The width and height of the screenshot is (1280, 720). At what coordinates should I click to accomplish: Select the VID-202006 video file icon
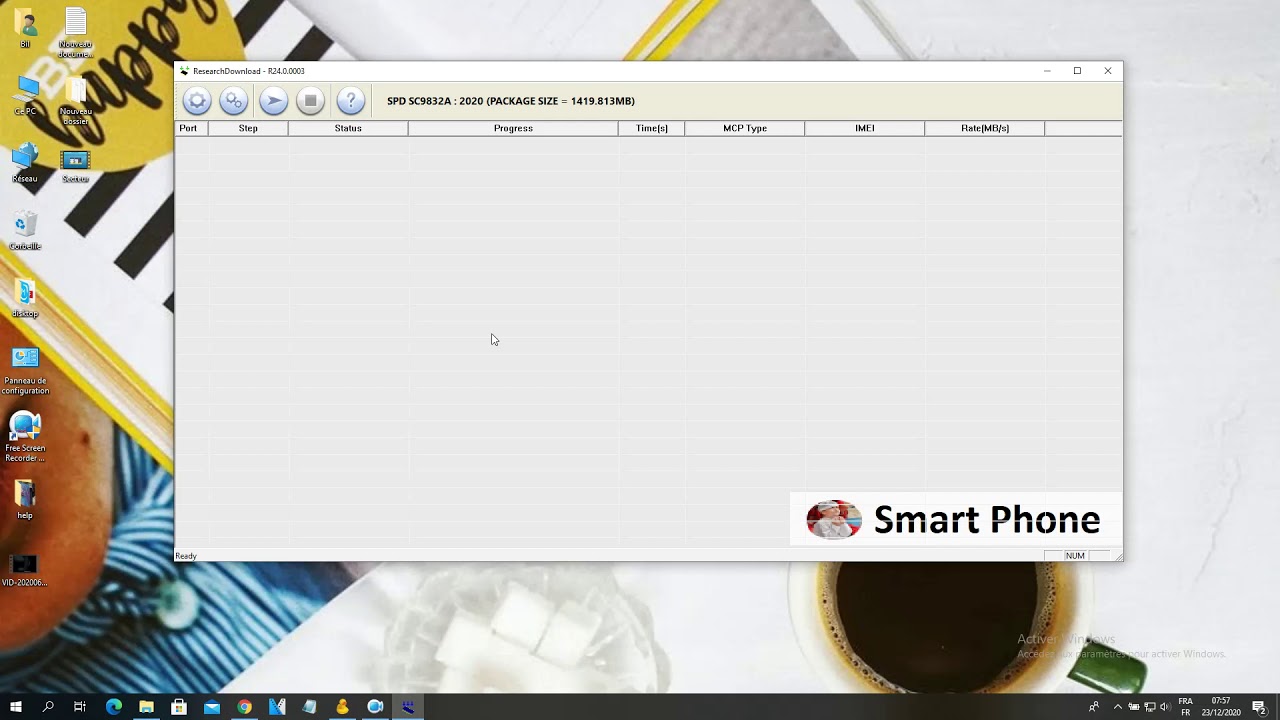click(25, 568)
